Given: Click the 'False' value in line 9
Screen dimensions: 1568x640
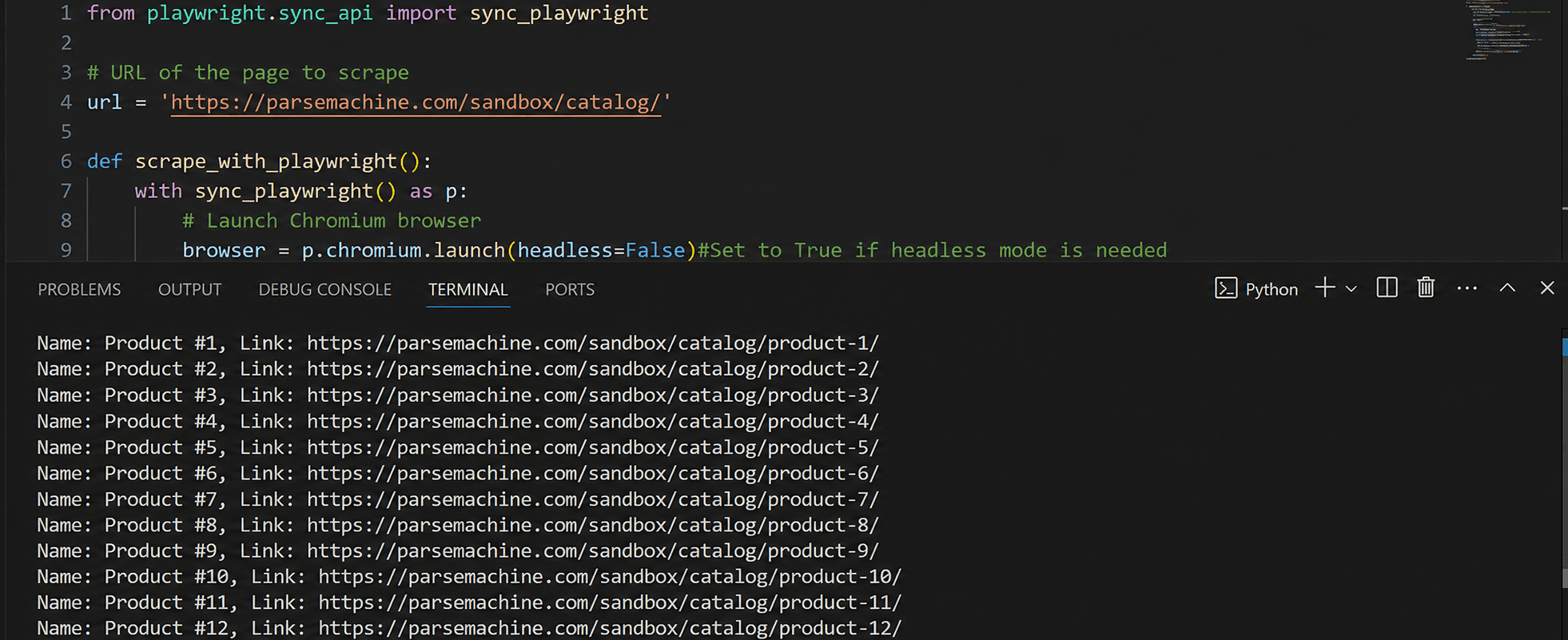Looking at the screenshot, I should [x=655, y=250].
